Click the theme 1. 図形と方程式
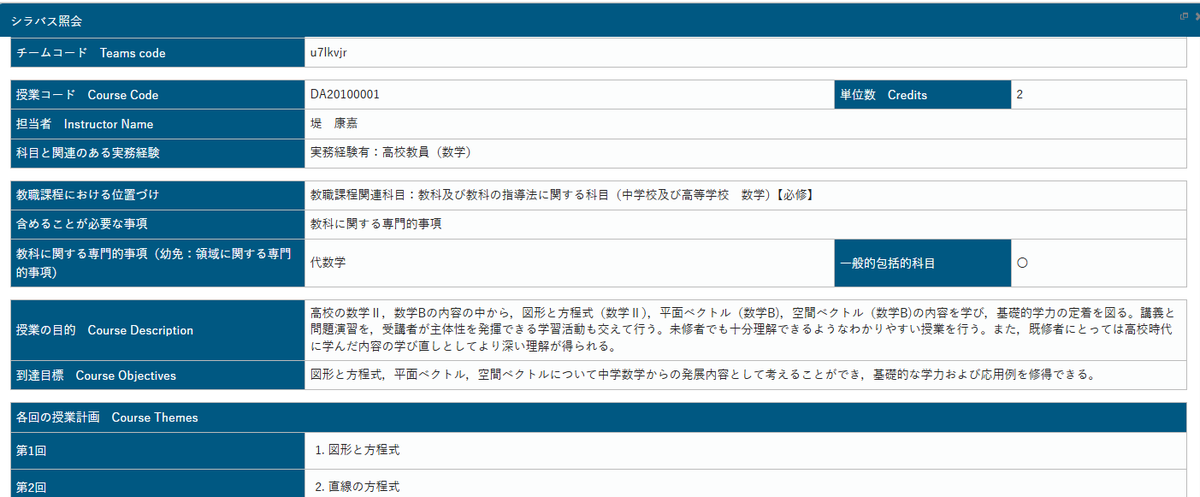Viewport: 1200px width, 497px height. tap(358, 450)
